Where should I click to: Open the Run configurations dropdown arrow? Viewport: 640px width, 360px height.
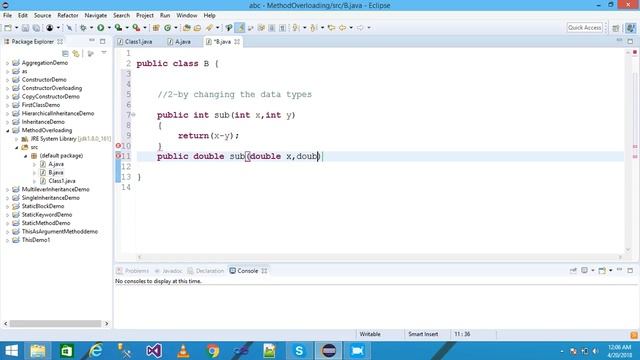pos(109,28)
